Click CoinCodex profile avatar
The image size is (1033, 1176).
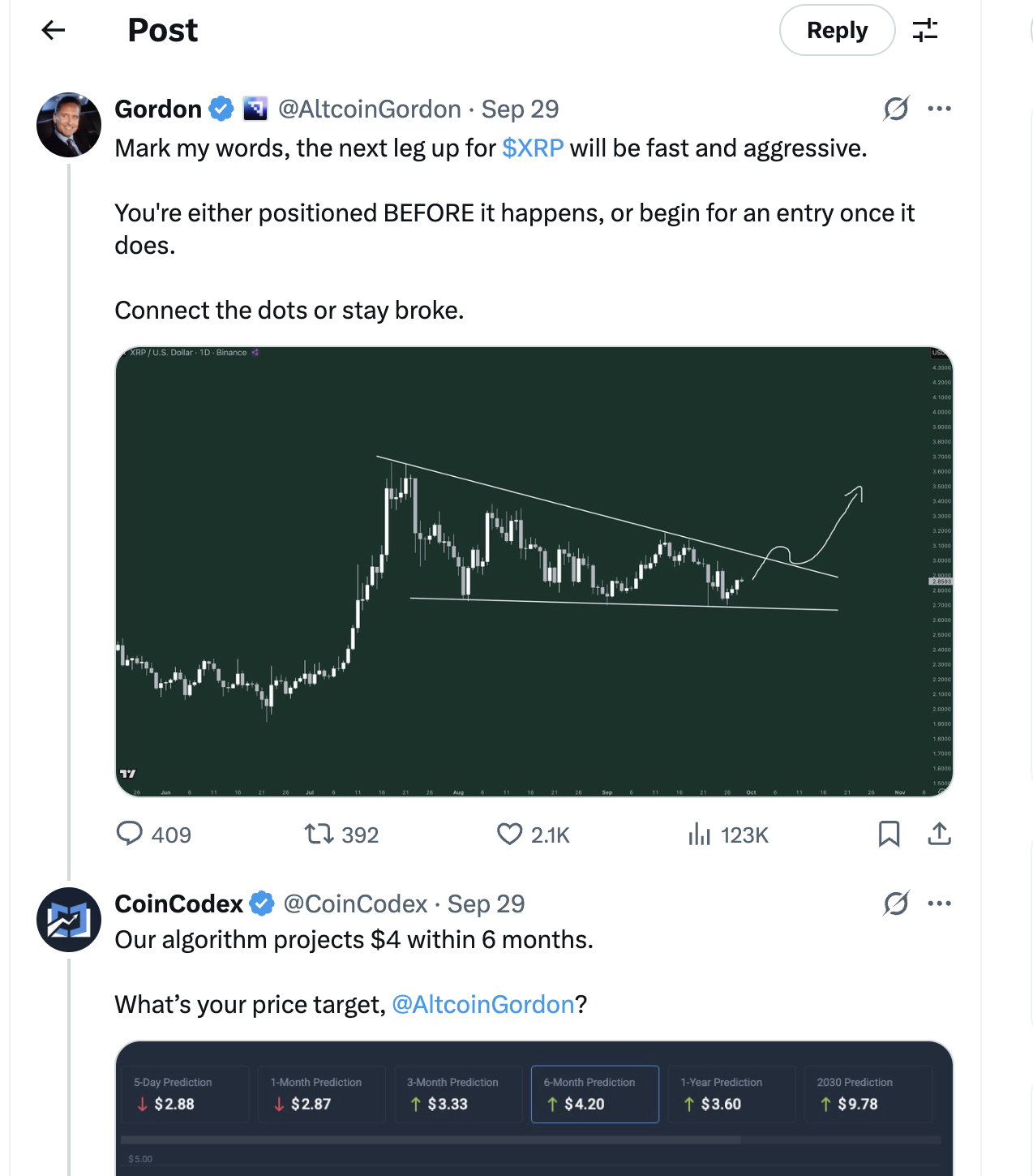tap(69, 920)
